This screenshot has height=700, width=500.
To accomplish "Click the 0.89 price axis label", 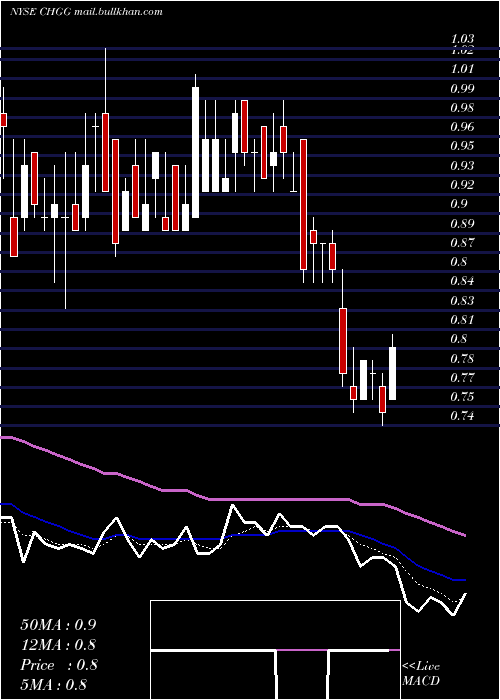I will click(x=462, y=224).
